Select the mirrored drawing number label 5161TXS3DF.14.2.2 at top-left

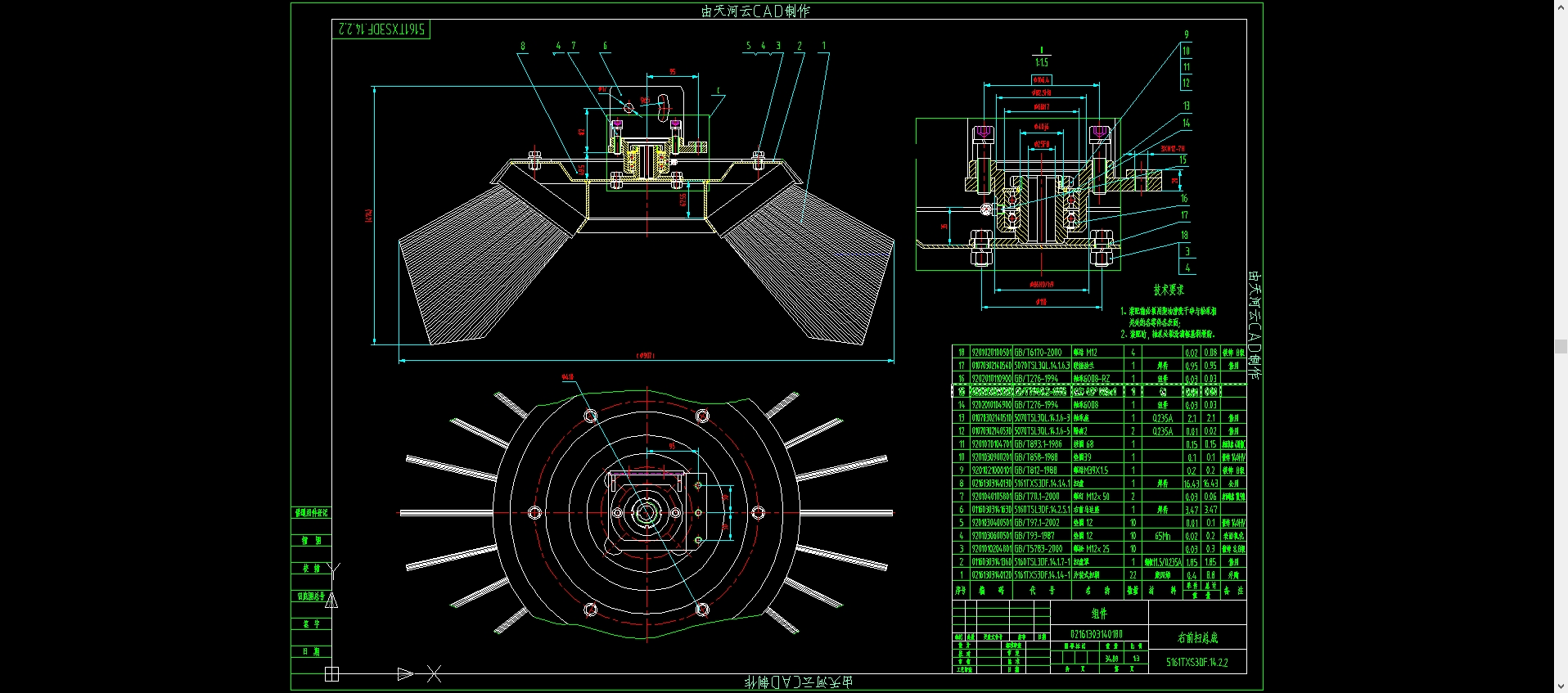[x=381, y=29]
